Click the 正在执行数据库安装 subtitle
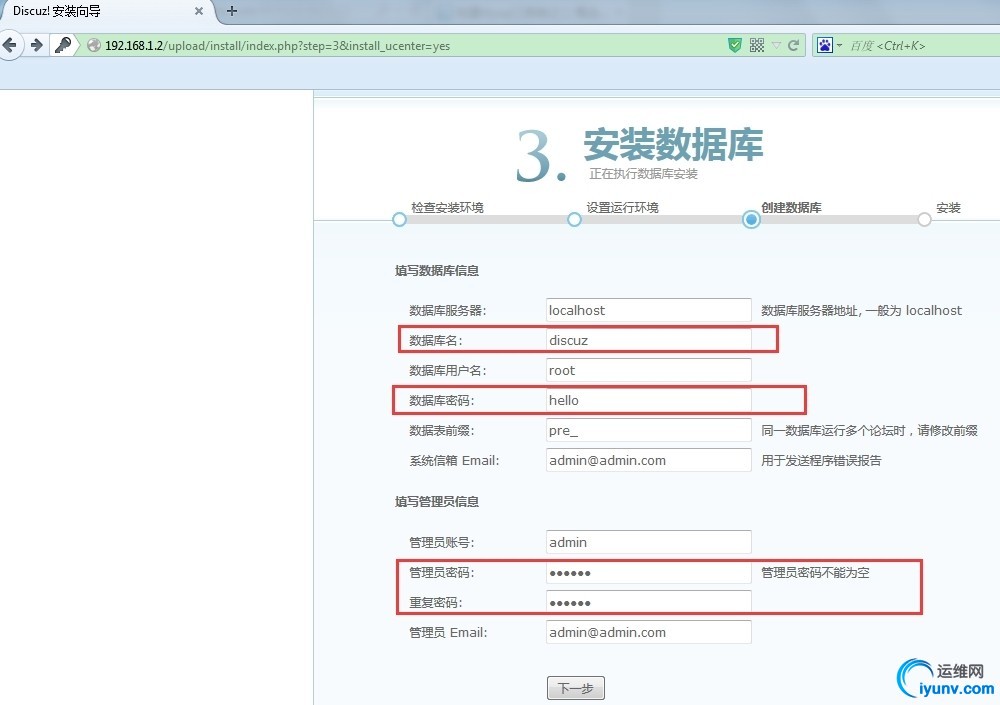The image size is (1000, 705). 643,174
